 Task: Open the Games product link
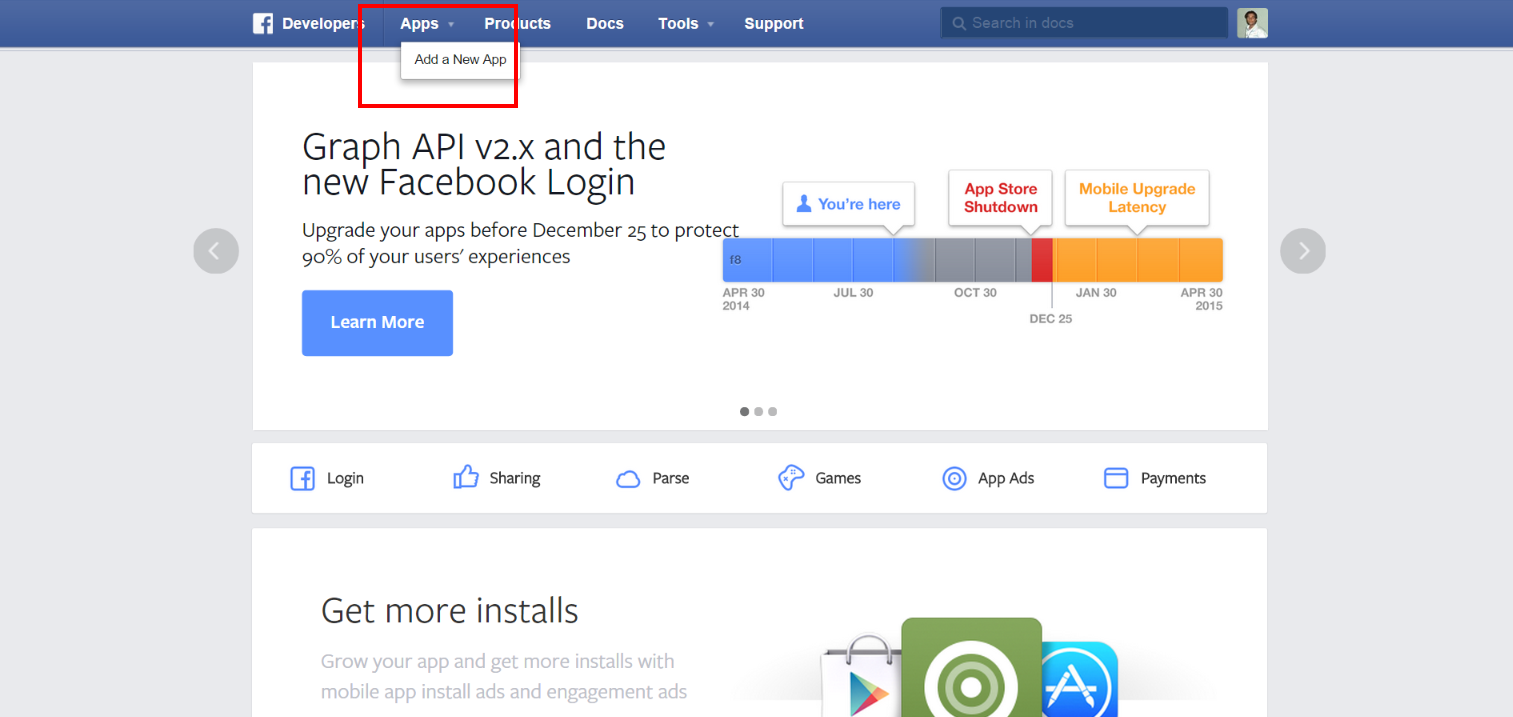point(838,478)
